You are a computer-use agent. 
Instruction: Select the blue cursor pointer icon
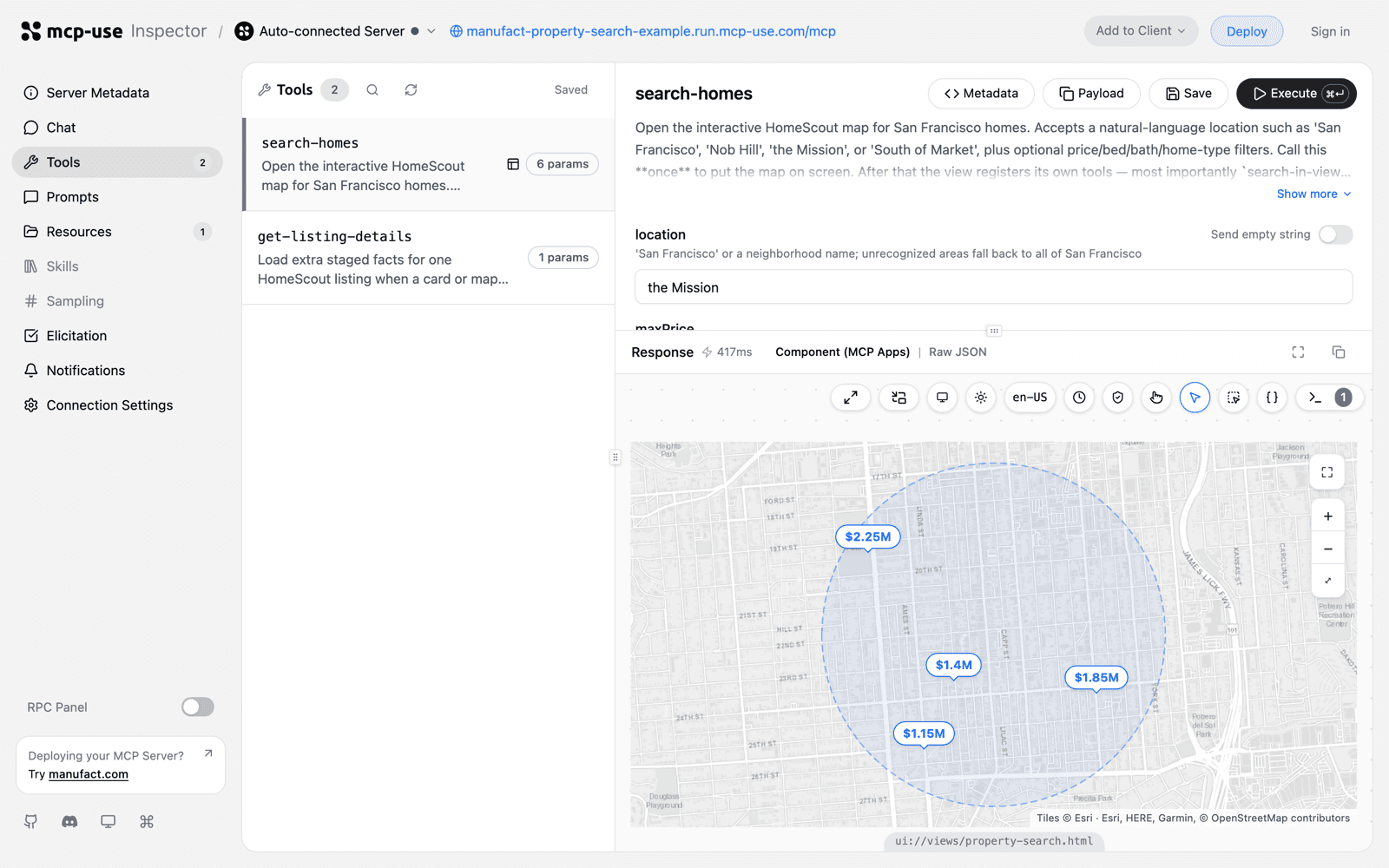[1195, 398]
